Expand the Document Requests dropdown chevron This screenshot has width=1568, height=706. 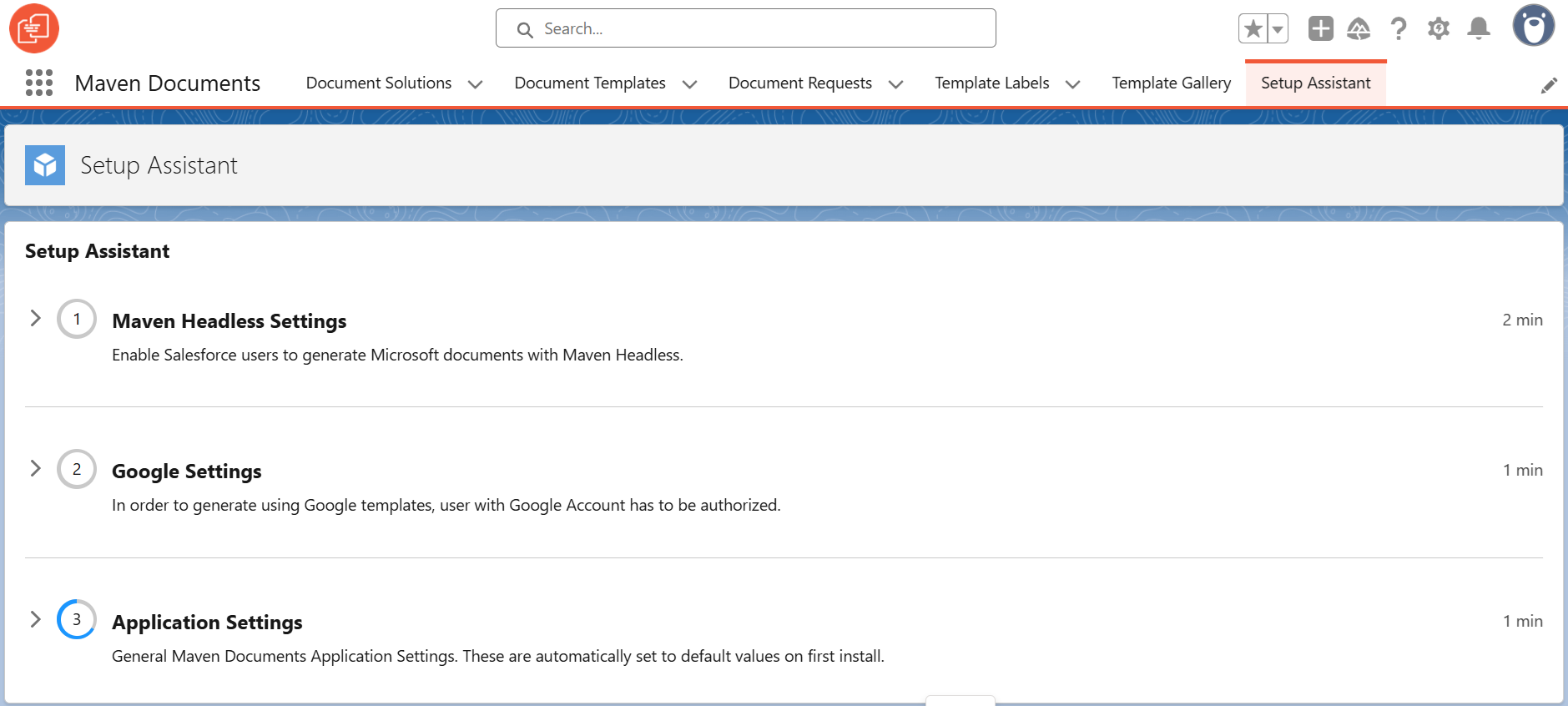coord(896,84)
